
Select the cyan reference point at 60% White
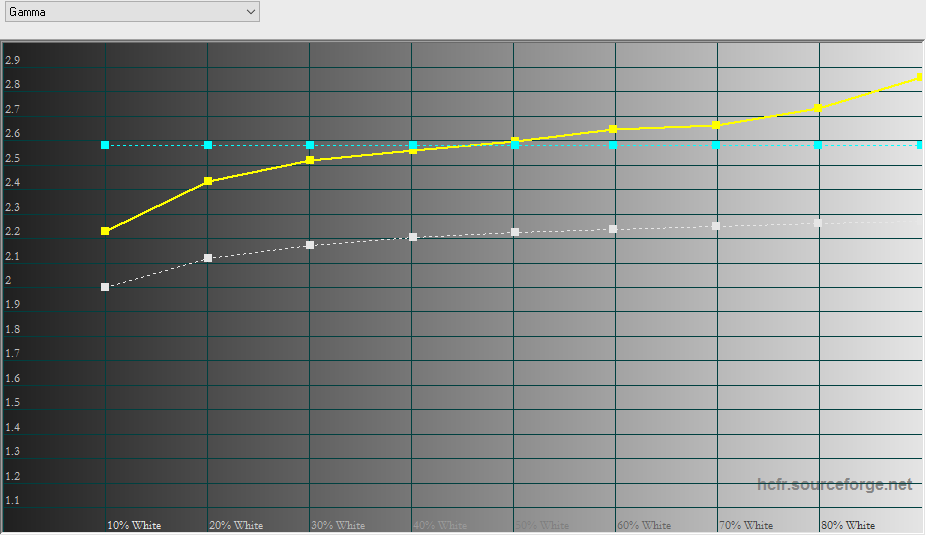click(613, 145)
